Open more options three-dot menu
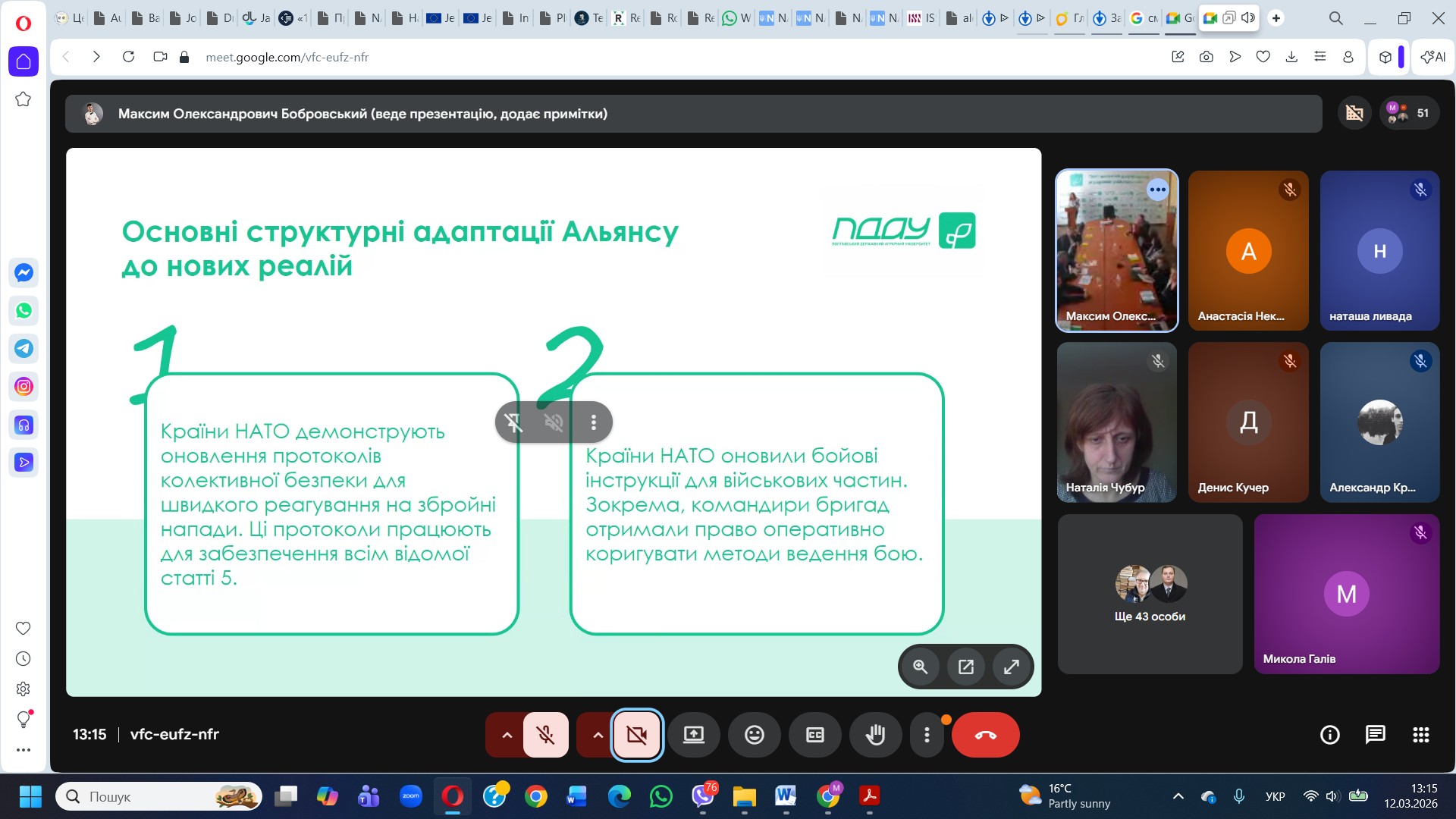 coord(926,734)
